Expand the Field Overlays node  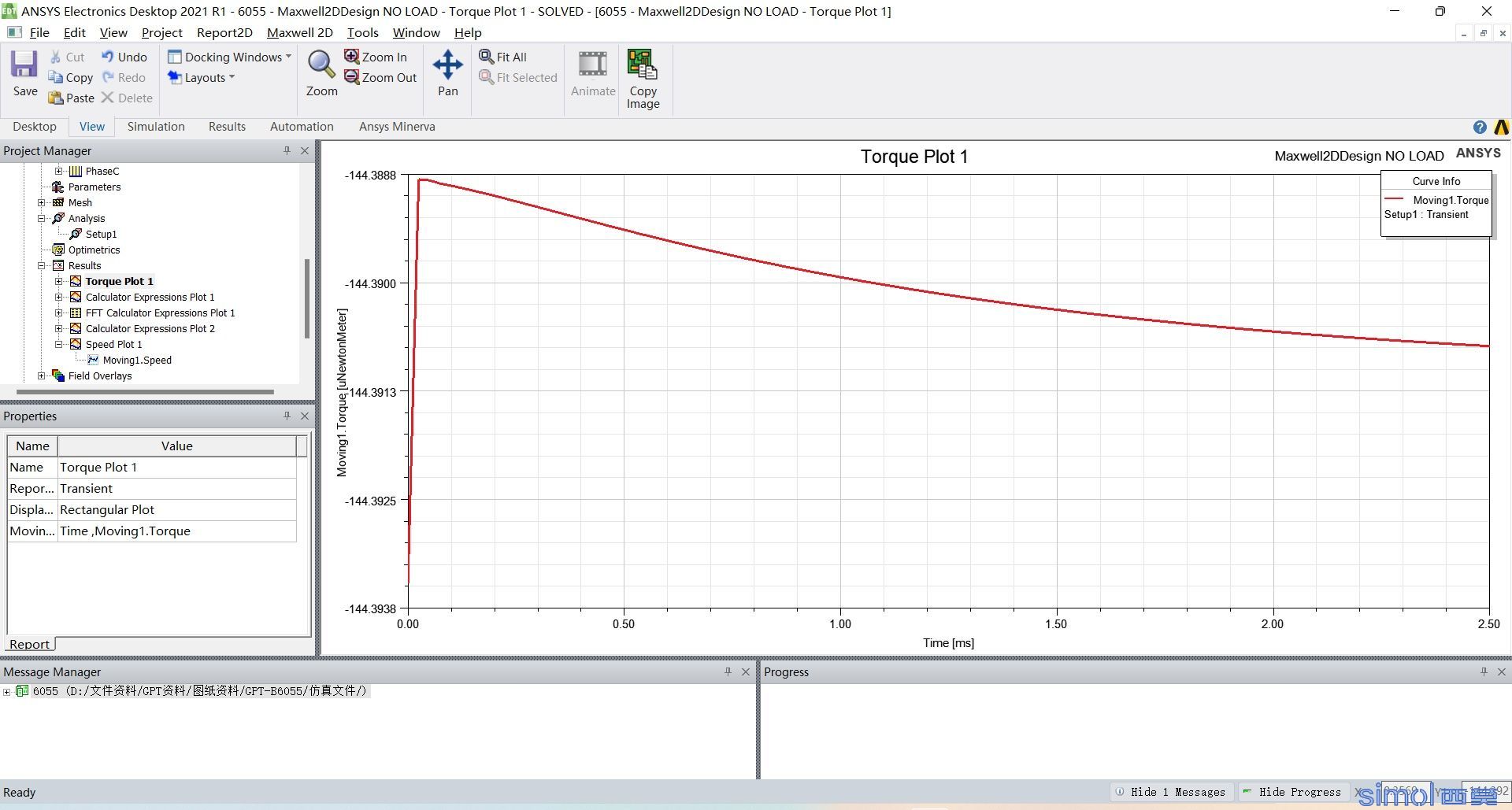point(42,375)
